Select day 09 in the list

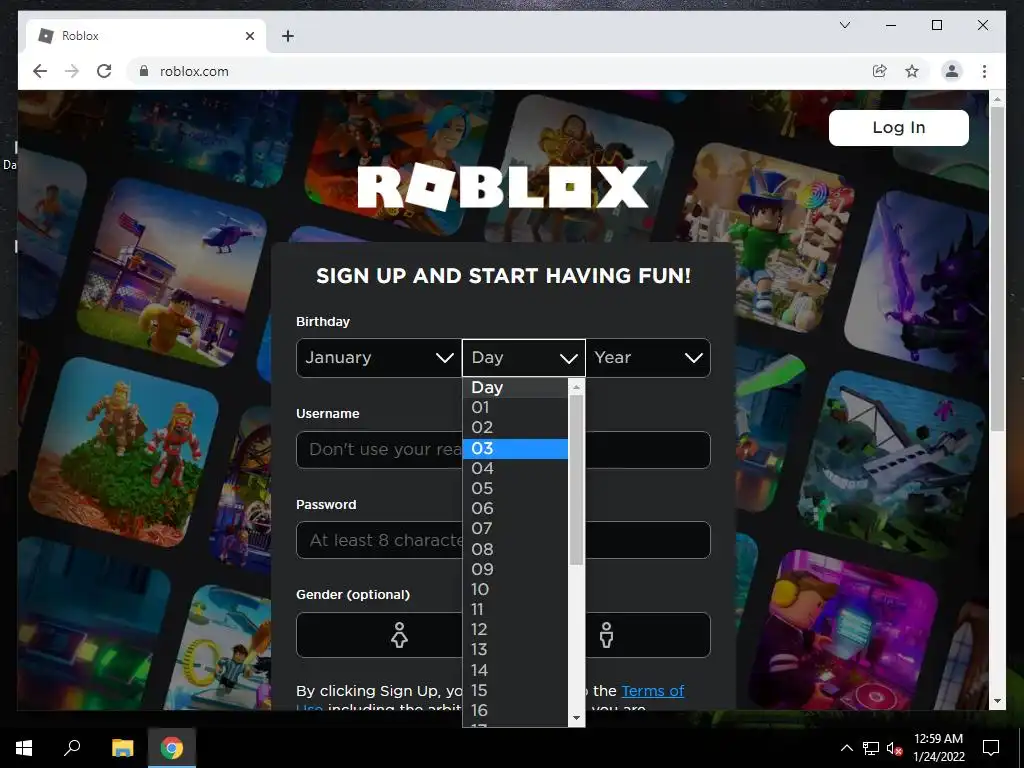coord(516,569)
